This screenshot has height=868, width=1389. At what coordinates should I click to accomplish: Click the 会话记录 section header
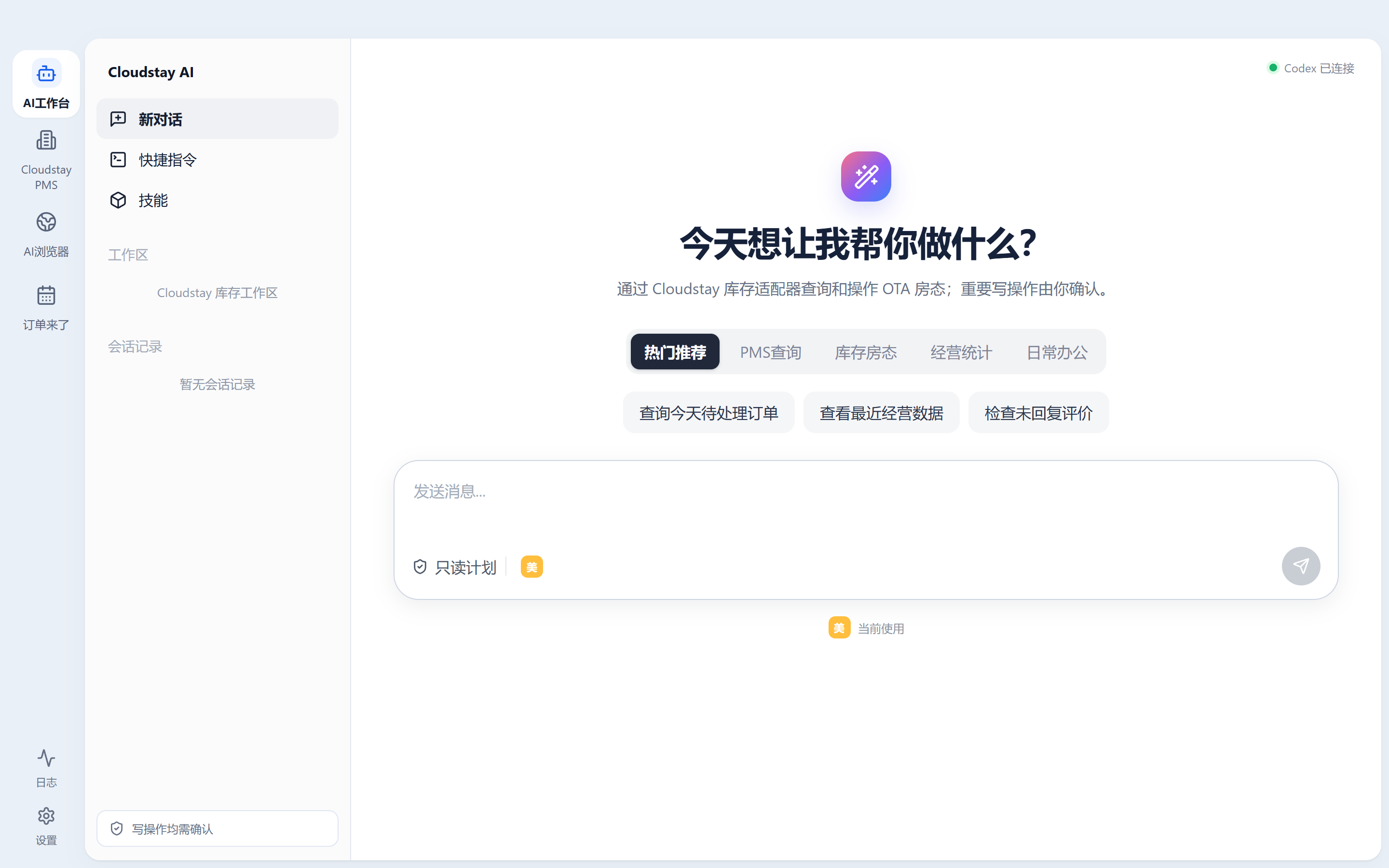point(135,347)
